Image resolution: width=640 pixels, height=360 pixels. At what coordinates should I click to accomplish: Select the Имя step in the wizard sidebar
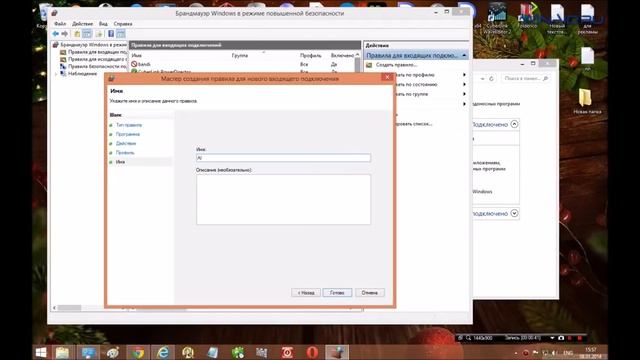click(x=120, y=162)
